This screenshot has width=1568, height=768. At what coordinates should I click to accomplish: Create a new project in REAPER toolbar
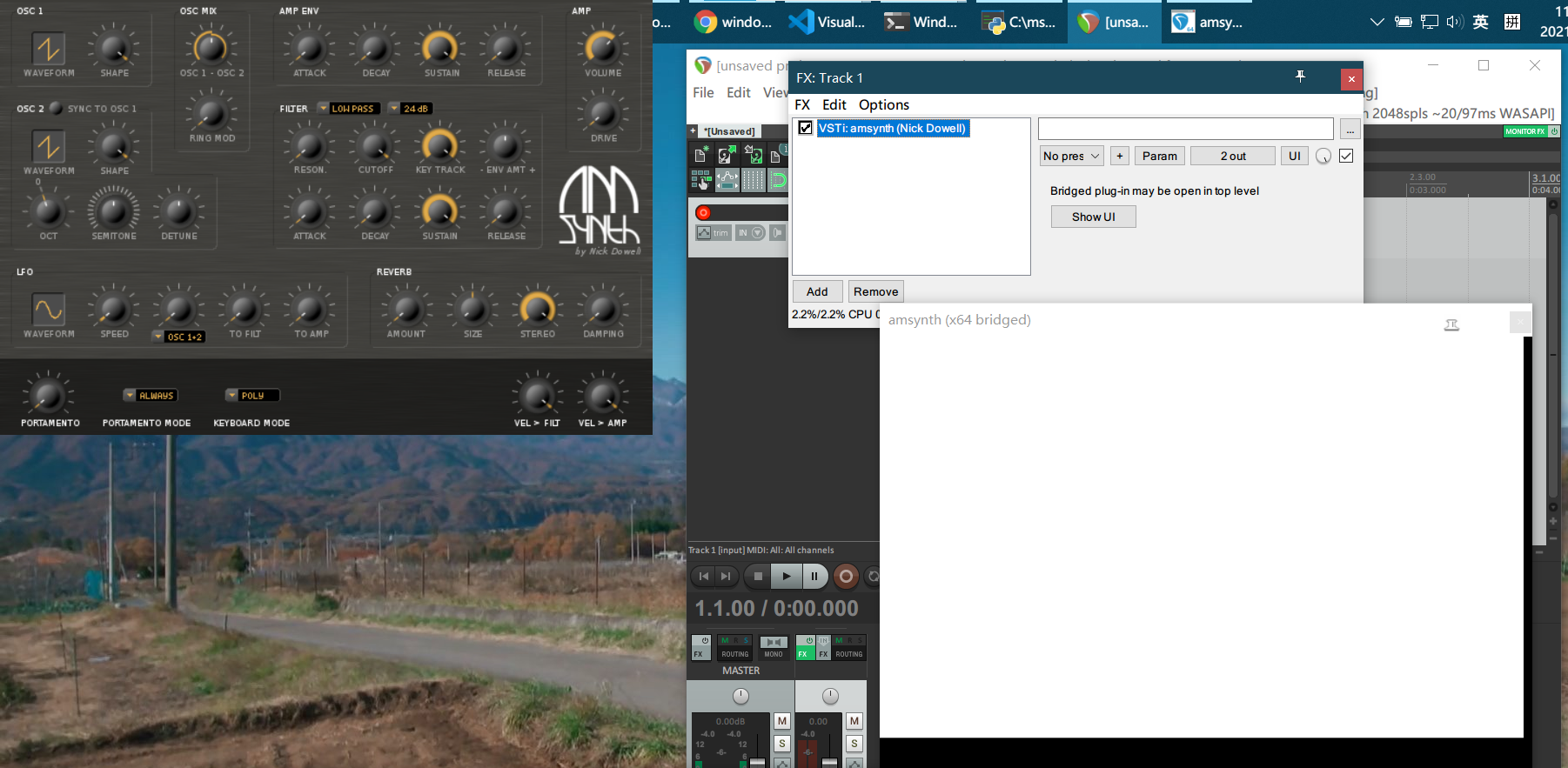click(x=700, y=155)
